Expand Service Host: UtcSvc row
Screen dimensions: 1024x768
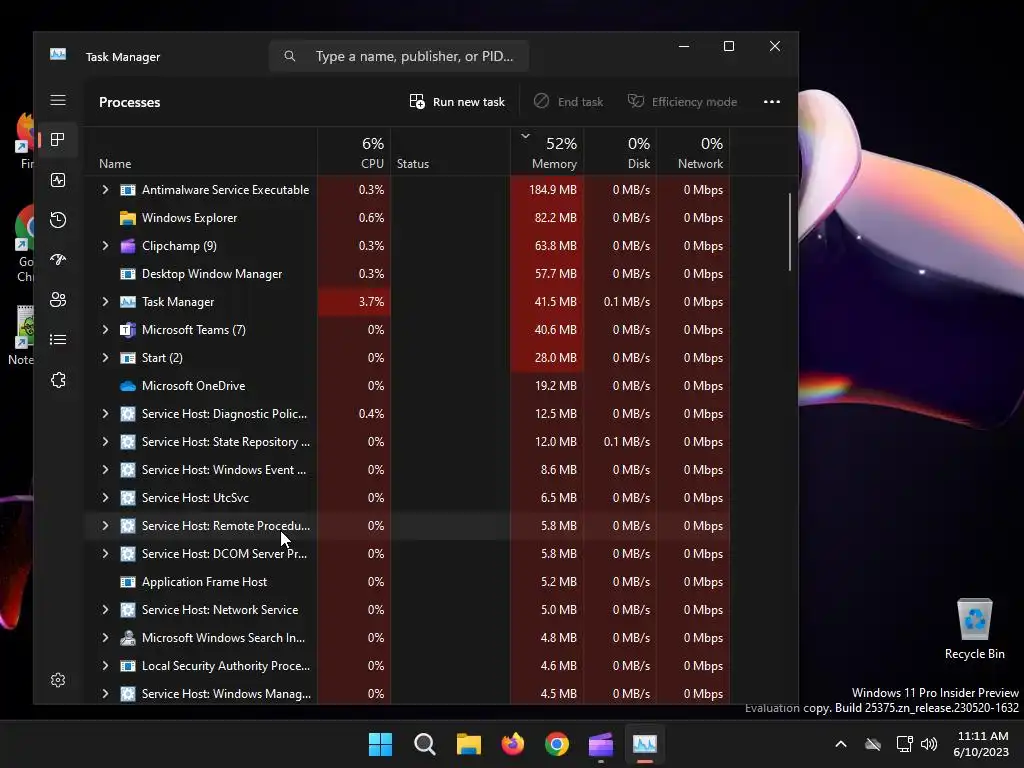[105, 498]
